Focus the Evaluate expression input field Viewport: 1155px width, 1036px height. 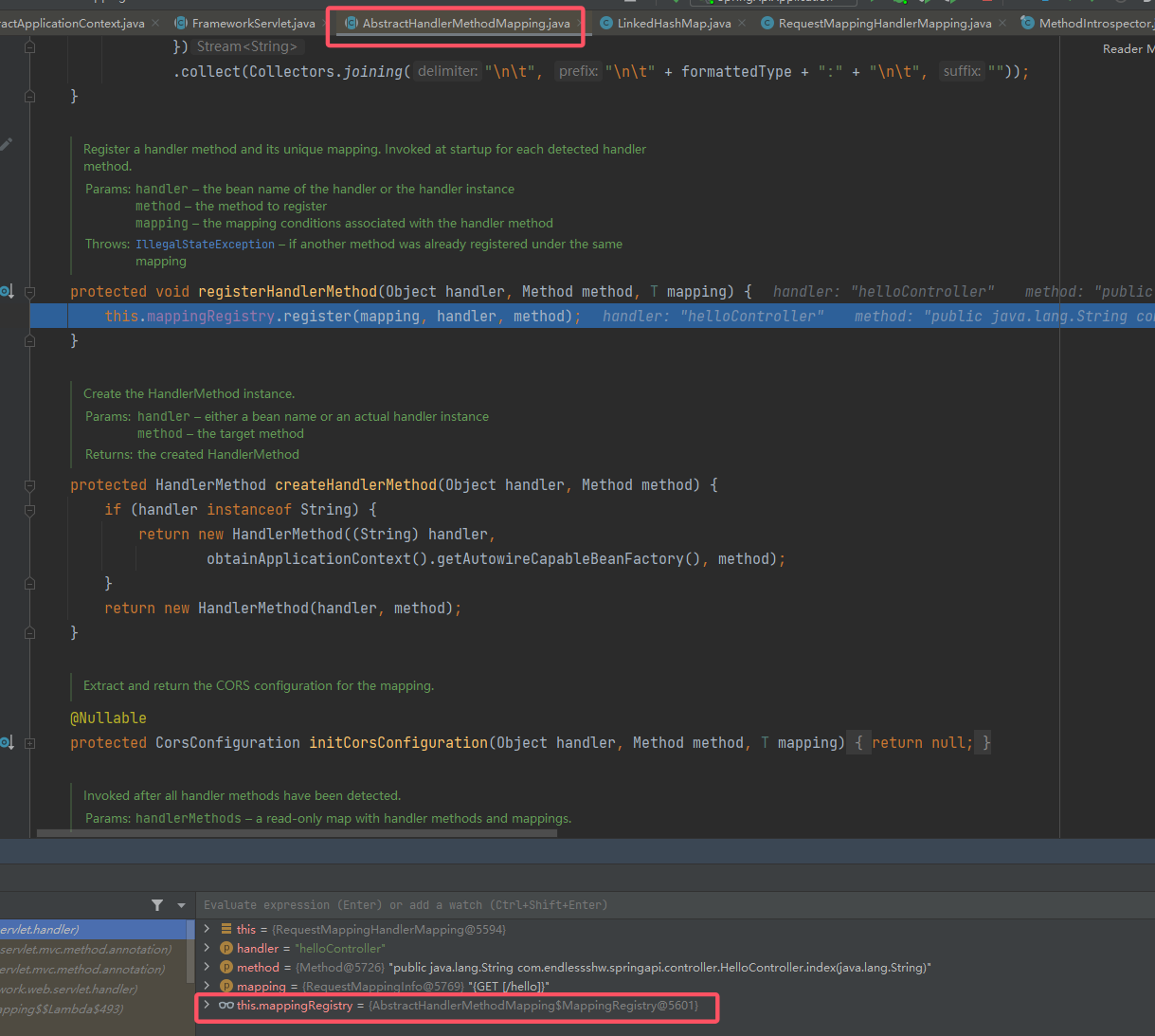675,905
